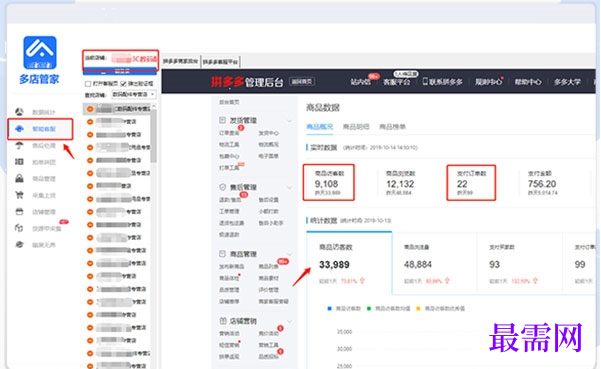This screenshot has width=601, height=369.
Task: Click the yellow legend swatch
Action: click(418, 308)
